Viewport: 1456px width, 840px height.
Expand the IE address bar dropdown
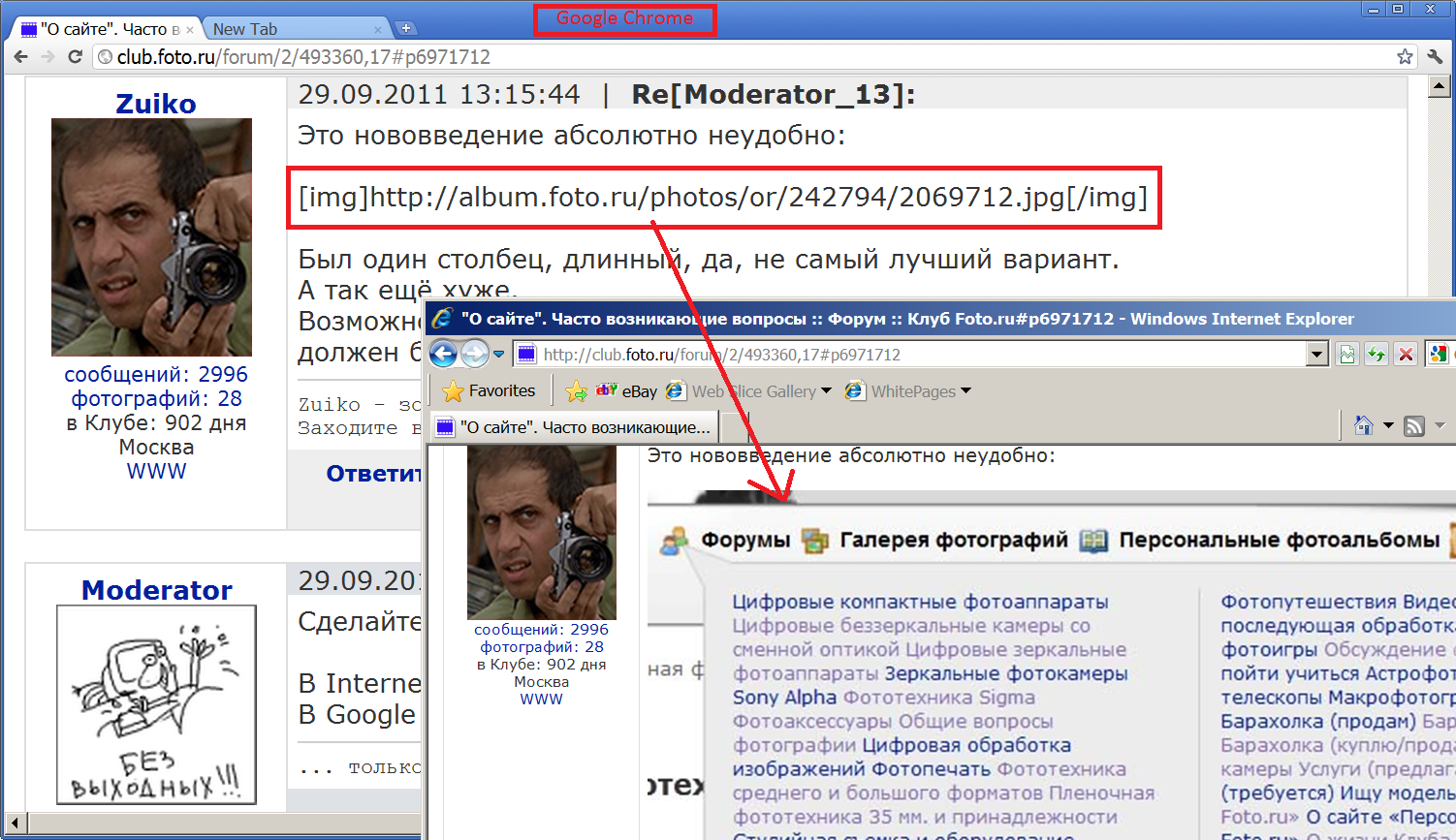click(1316, 355)
